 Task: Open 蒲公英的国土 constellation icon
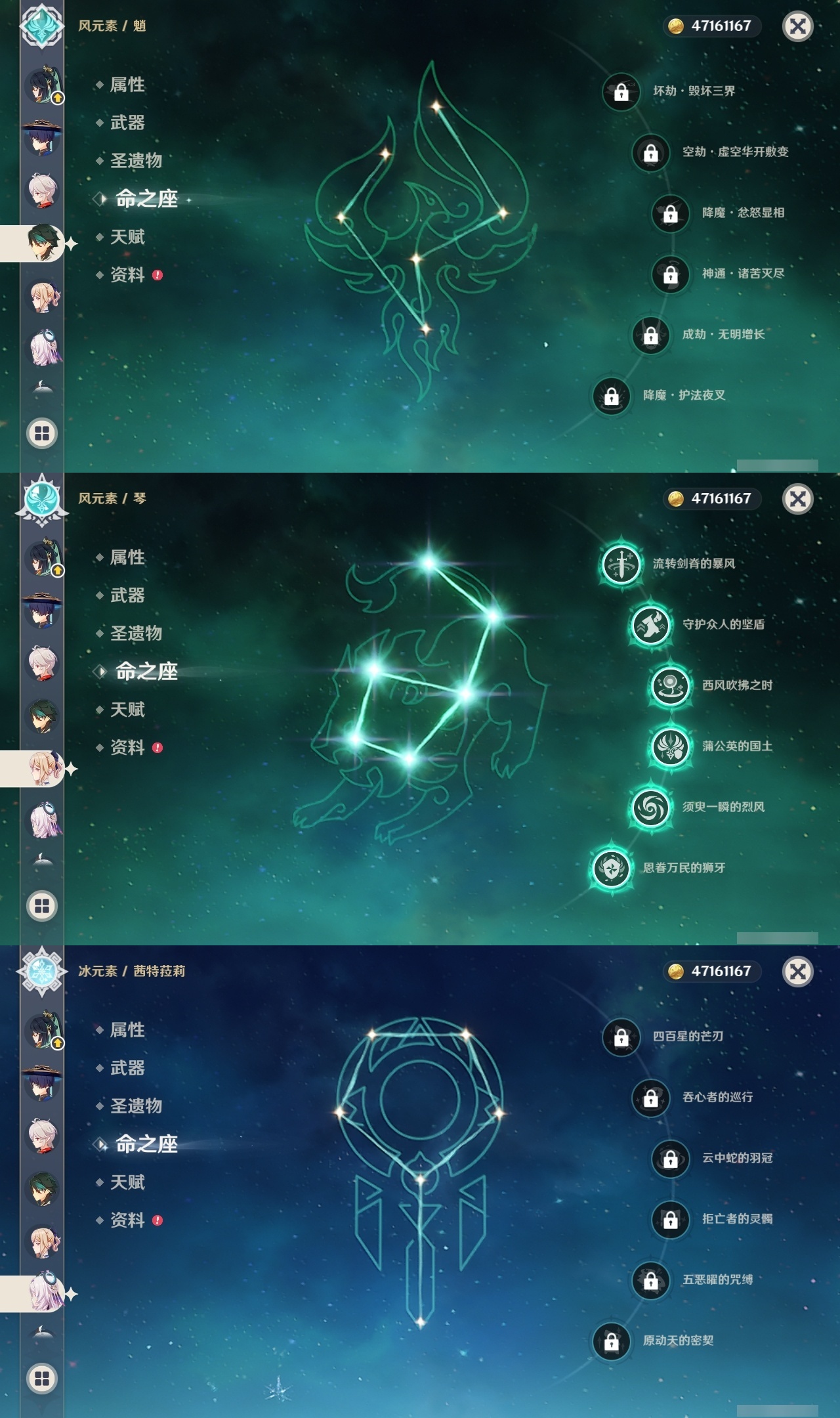pos(670,746)
